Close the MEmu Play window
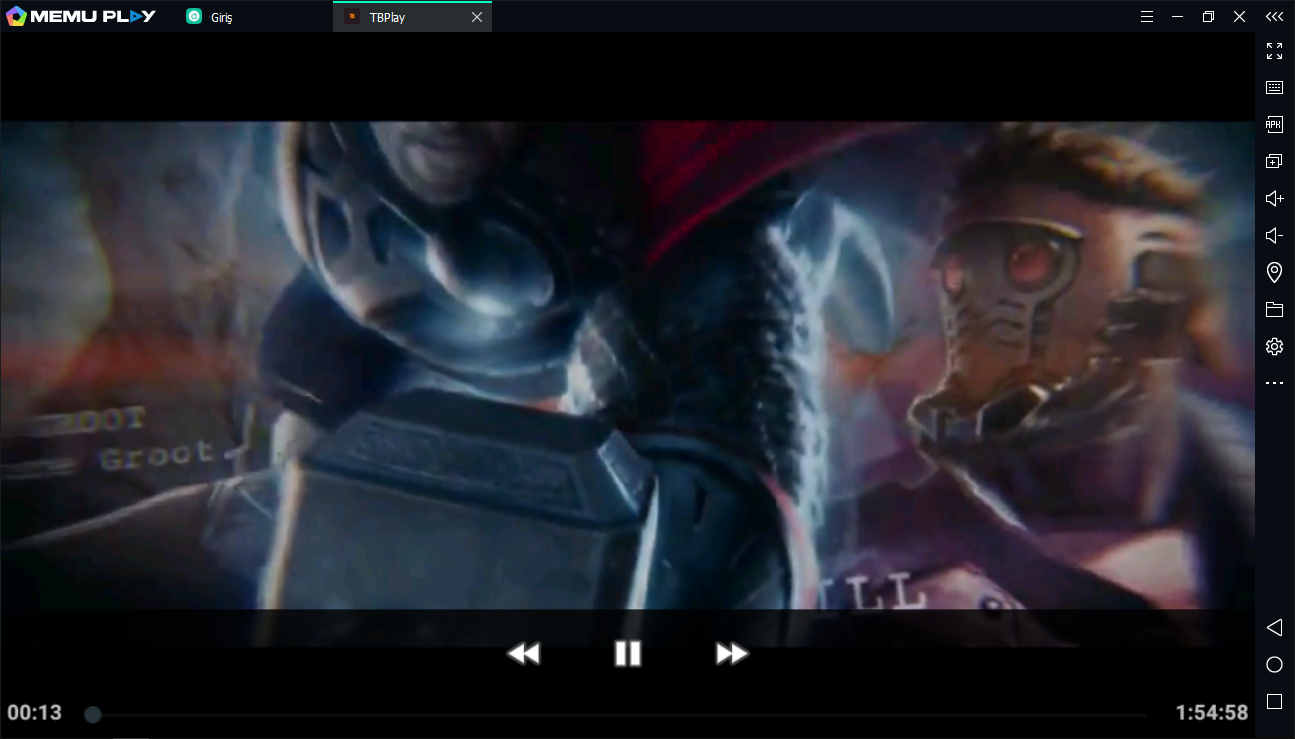The image size is (1295, 739). click(x=1239, y=17)
